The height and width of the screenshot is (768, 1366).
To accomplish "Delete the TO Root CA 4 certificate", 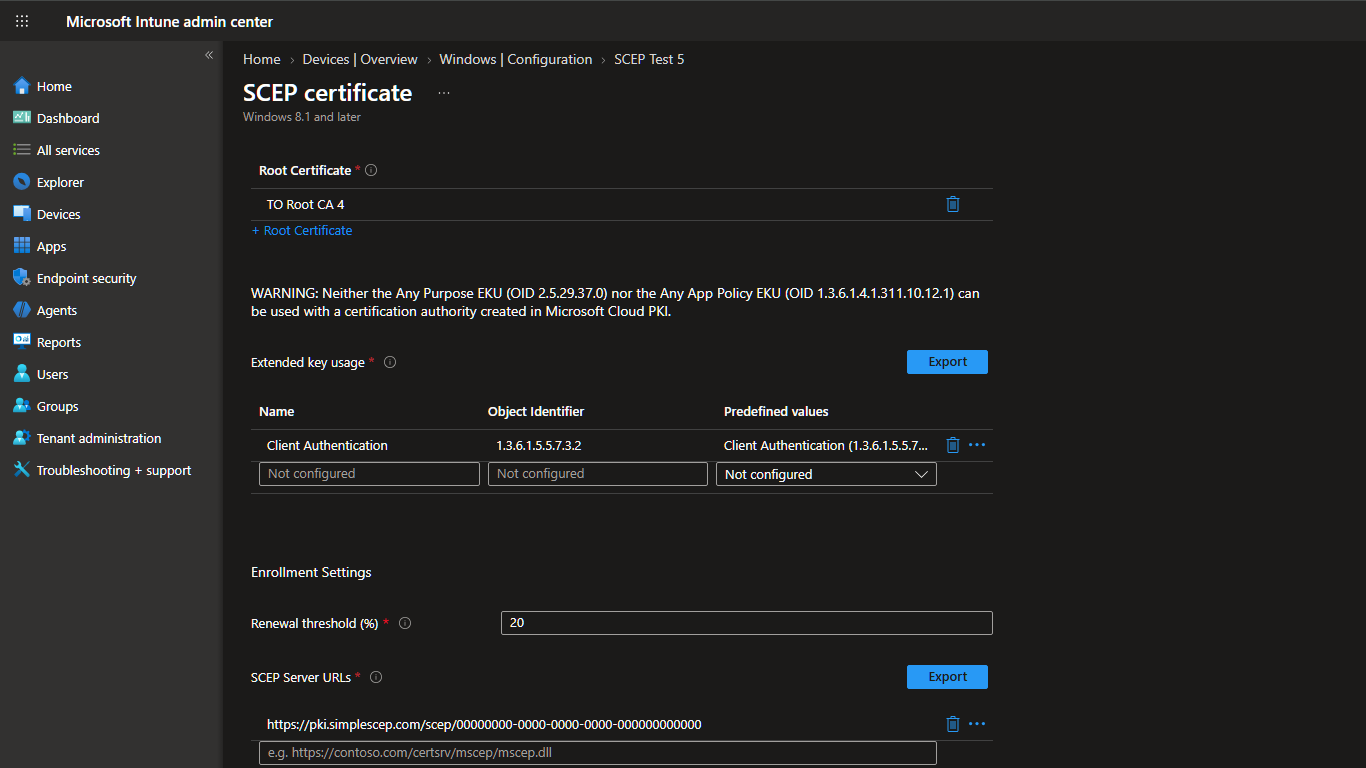I will [953, 204].
